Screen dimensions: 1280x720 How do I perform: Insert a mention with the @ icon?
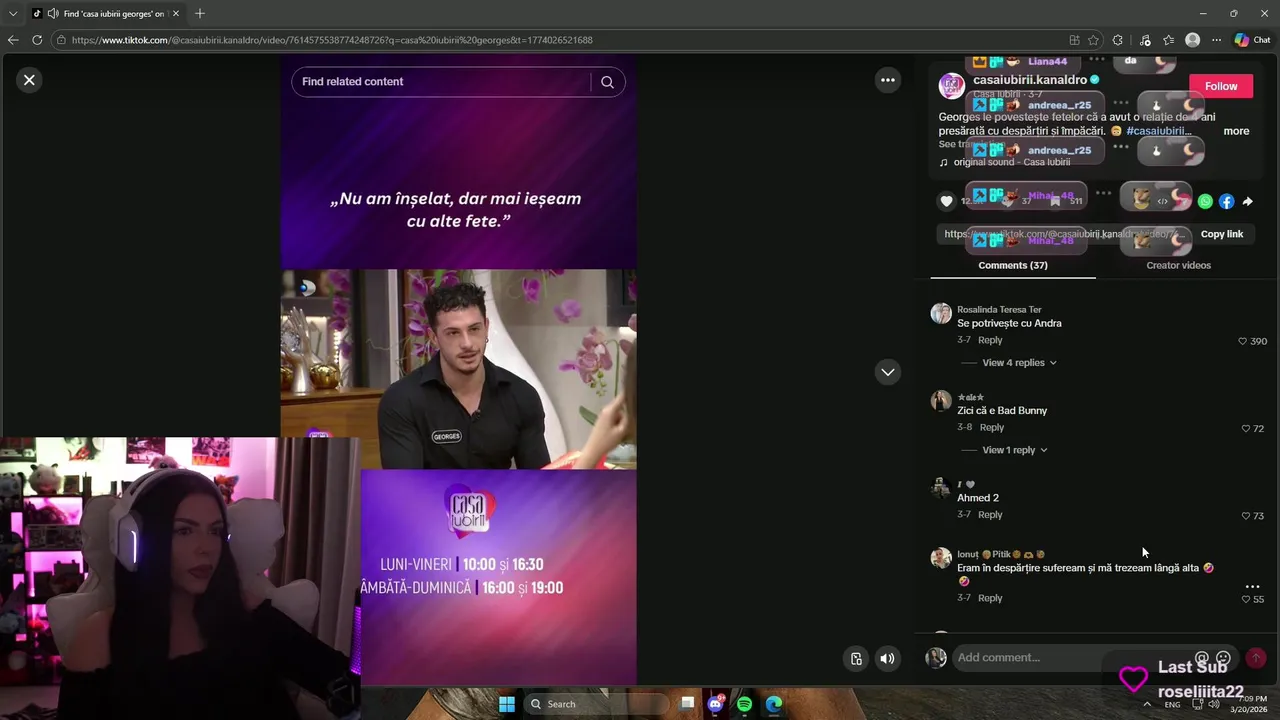point(1202,658)
